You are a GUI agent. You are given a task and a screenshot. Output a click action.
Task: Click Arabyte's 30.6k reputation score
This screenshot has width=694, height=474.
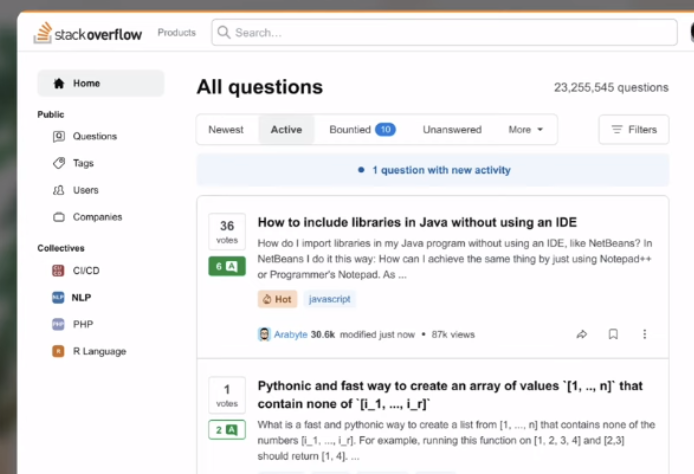click(323, 335)
